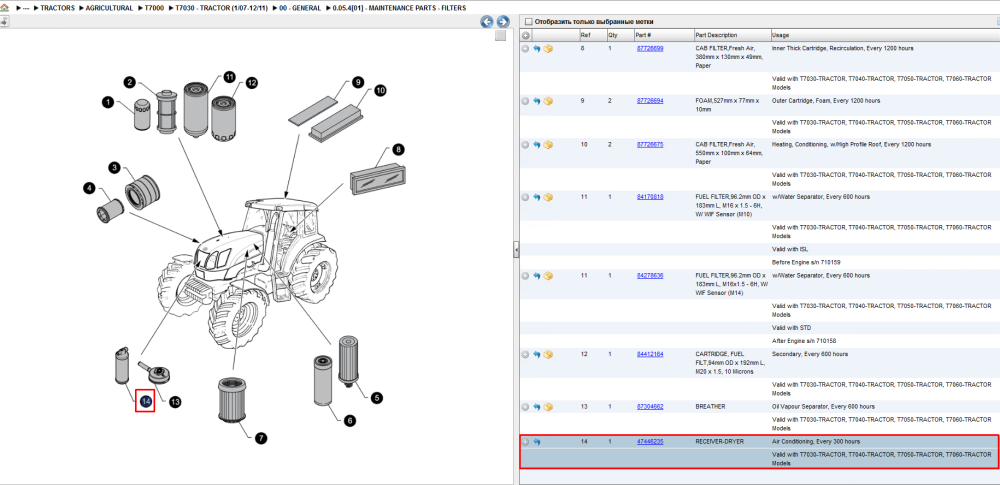Open part number link 87304662

tap(650, 407)
